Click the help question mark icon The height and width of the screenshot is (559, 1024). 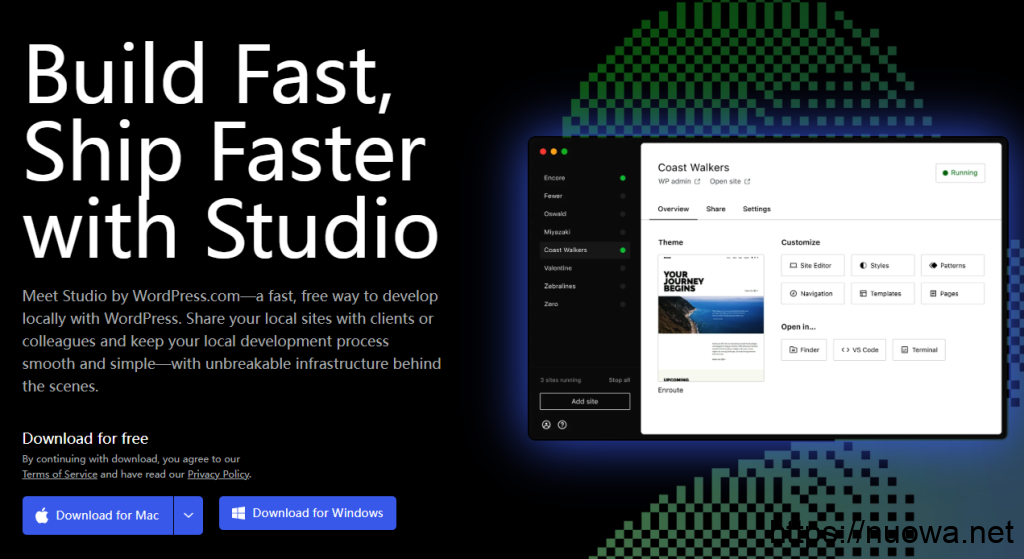click(562, 424)
